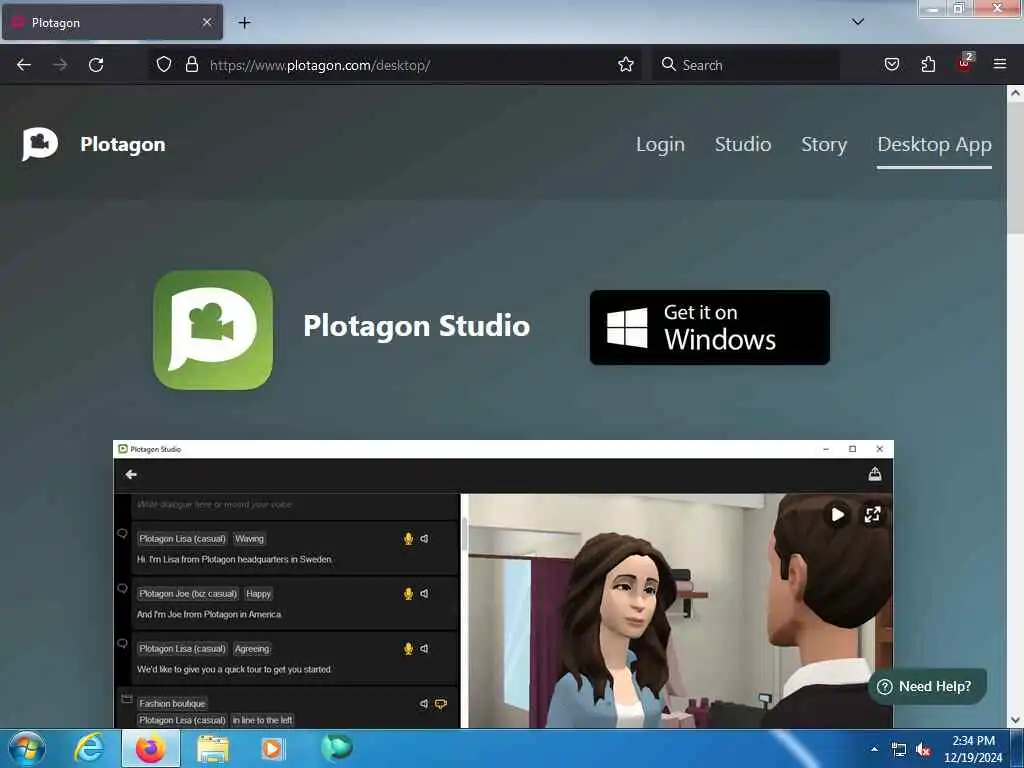Click the 'Fashion boutique' scene tag
This screenshot has width=1024, height=768.
tap(172, 703)
